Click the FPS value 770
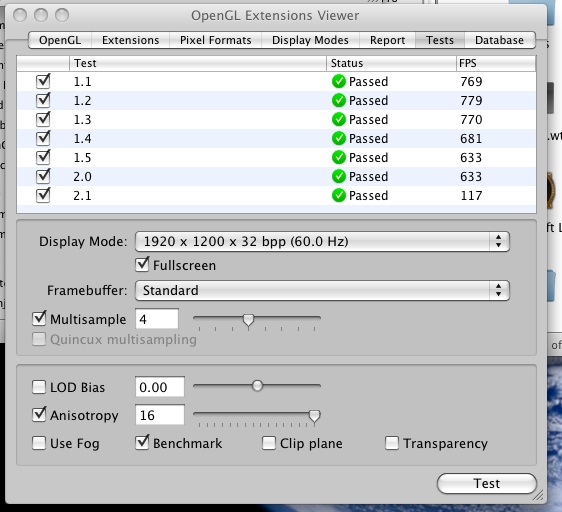 click(x=471, y=120)
